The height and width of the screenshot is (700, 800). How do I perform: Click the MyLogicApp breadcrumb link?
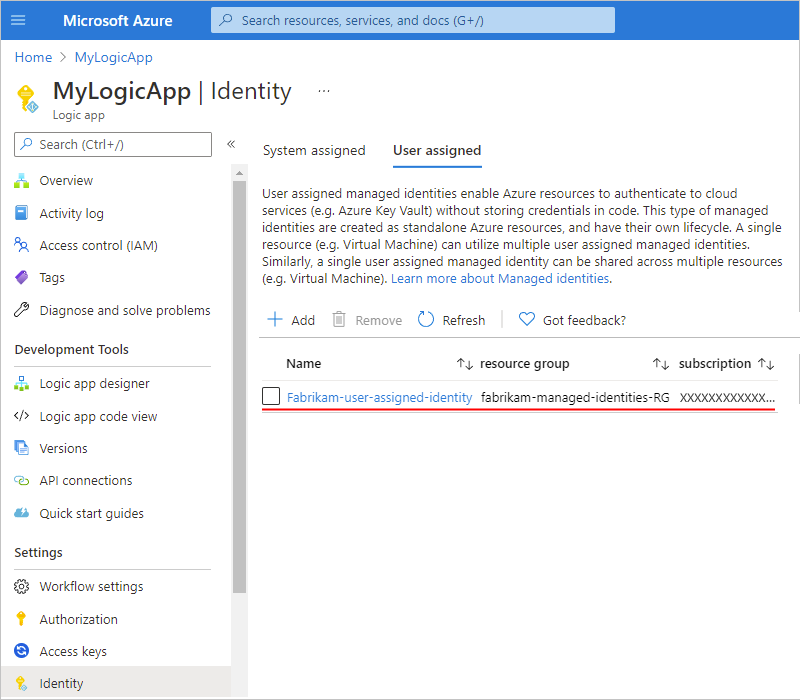click(x=113, y=57)
